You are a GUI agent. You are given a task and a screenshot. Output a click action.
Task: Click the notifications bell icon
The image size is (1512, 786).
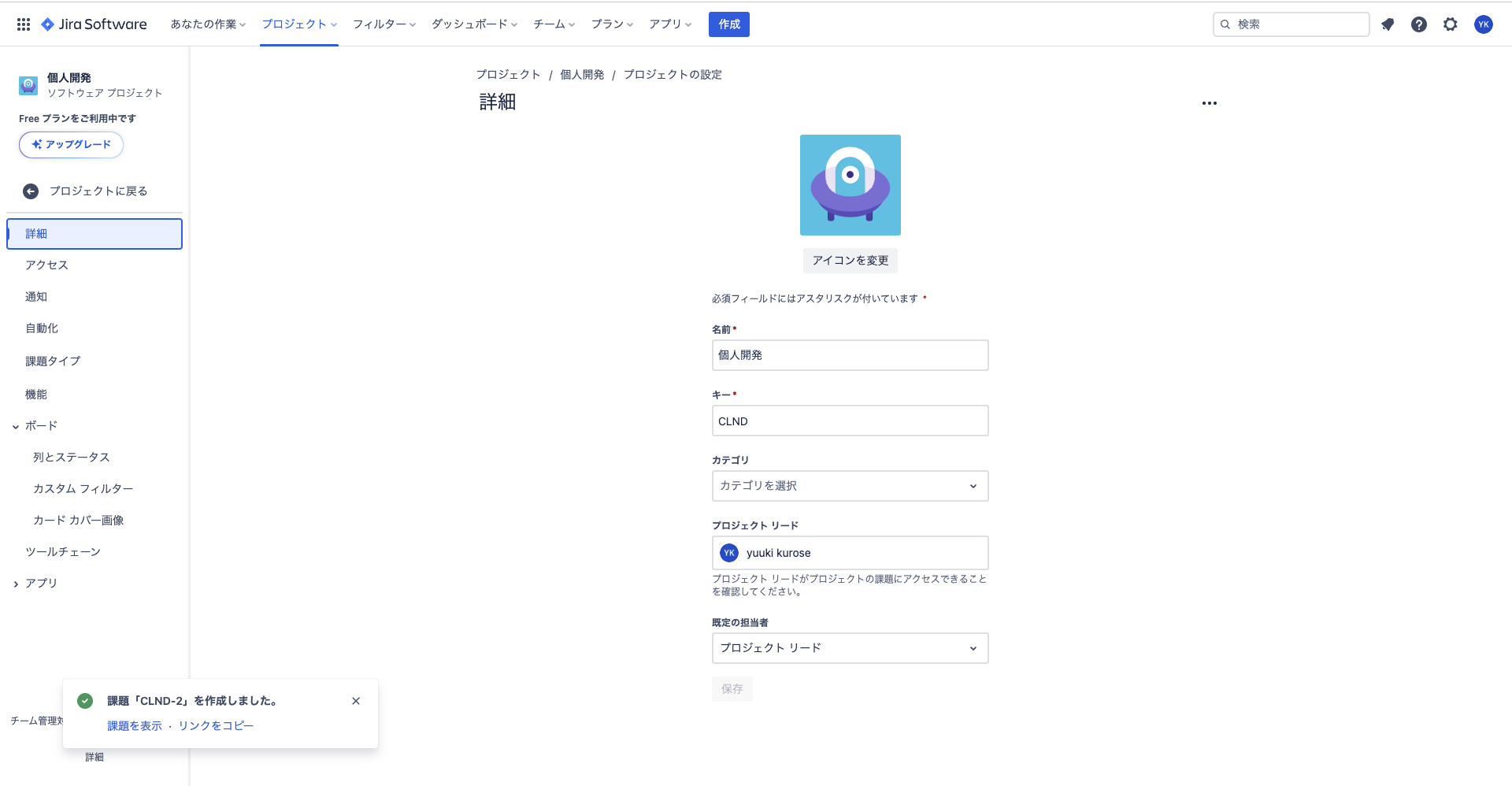[x=1388, y=24]
